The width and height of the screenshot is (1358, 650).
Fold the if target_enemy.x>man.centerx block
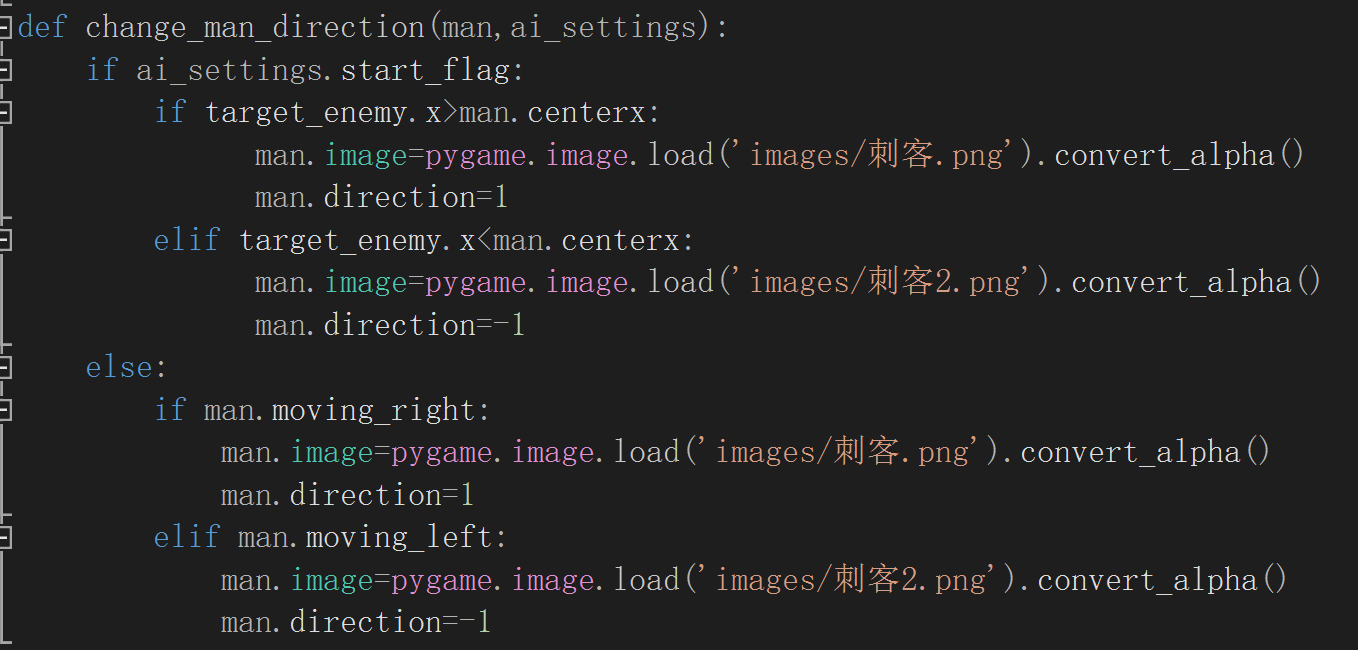[x=5, y=113]
